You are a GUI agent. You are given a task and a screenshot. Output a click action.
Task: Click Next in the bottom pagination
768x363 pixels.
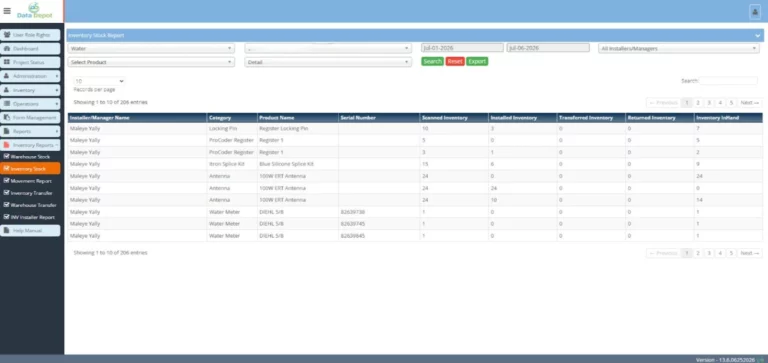click(x=750, y=253)
